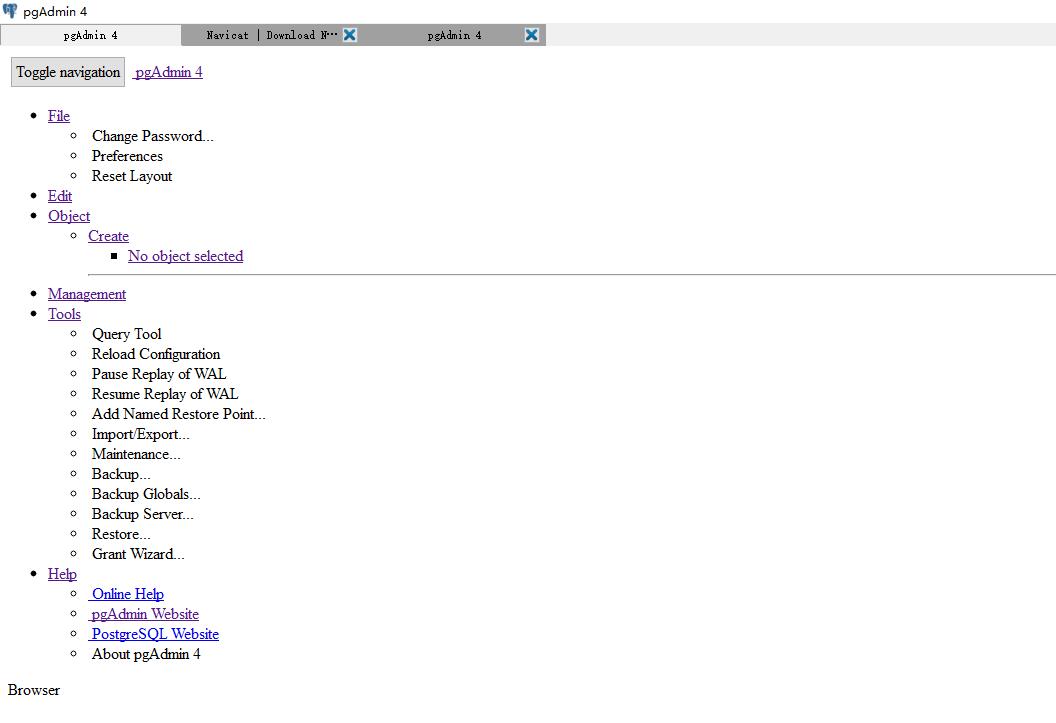Launch Query Tool entry
Image resolution: width=1056 pixels, height=723 pixels.
pyautogui.click(x=127, y=335)
